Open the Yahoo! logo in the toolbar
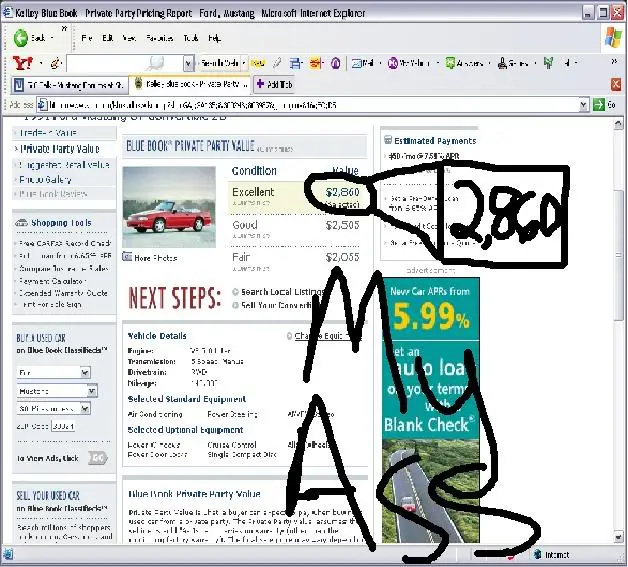 pyautogui.click(x=23, y=63)
